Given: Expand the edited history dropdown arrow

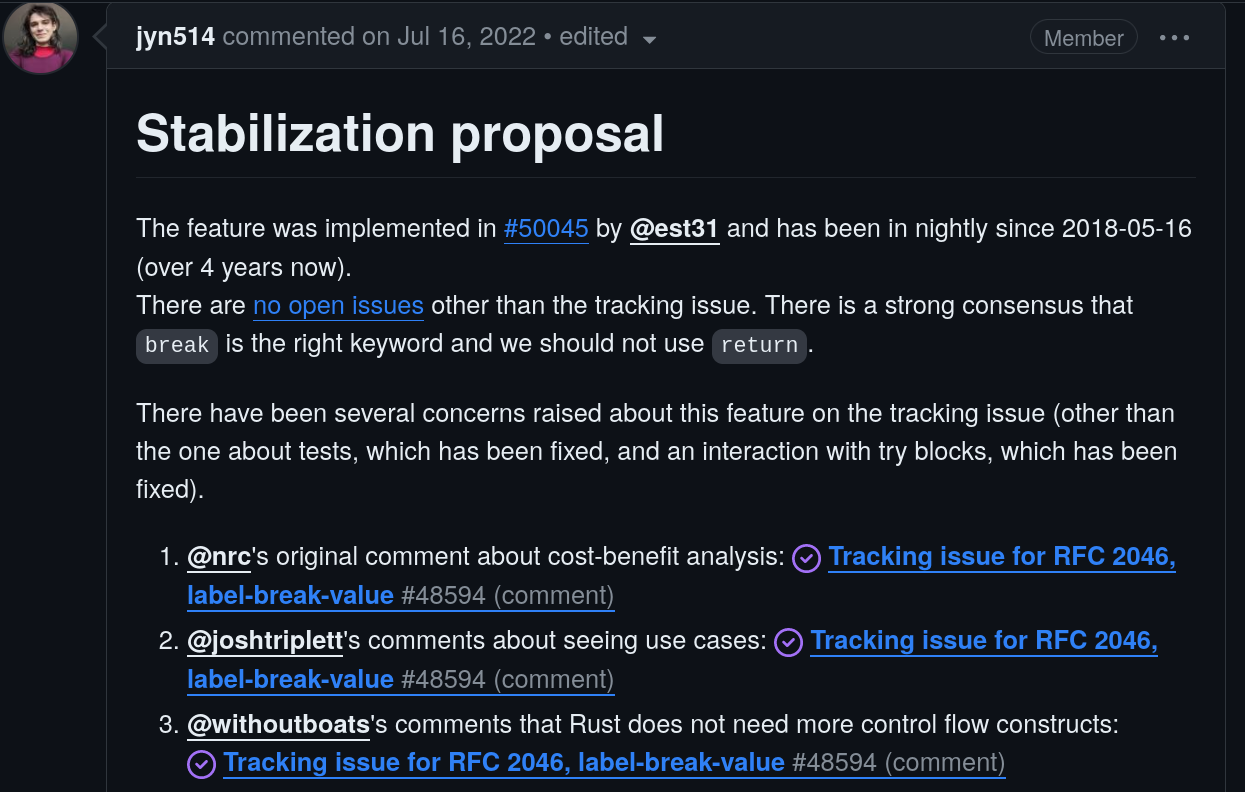Looking at the screenshot, I should (x=649, y=40).
